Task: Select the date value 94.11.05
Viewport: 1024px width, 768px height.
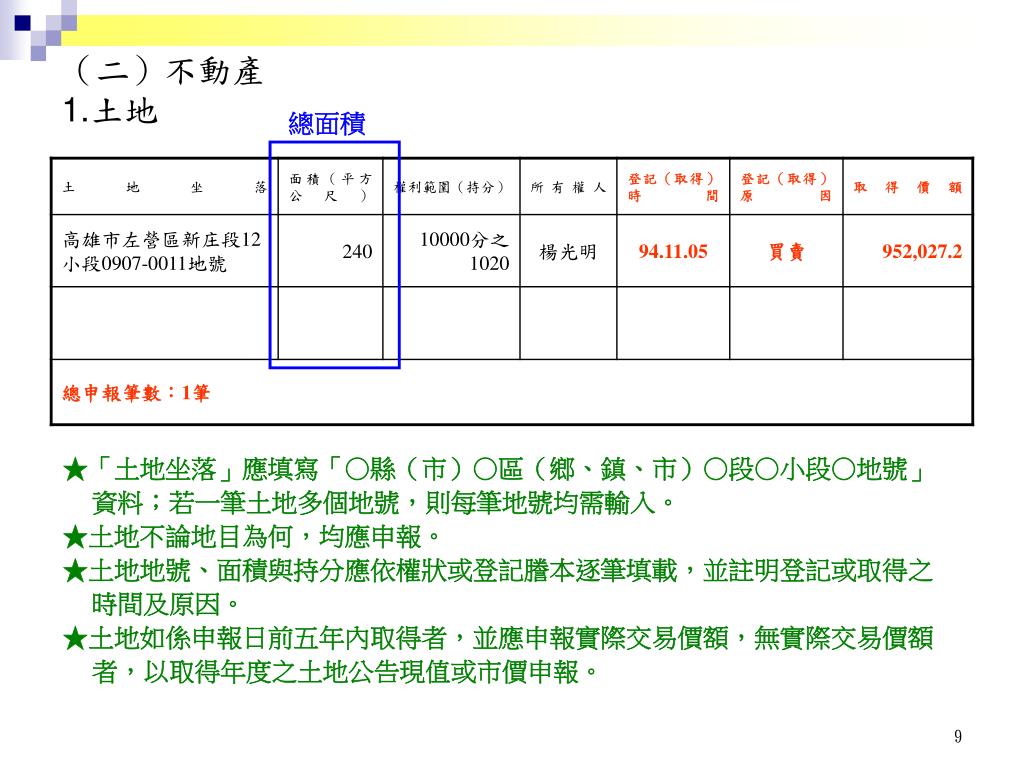Action: tap(673, 251)
